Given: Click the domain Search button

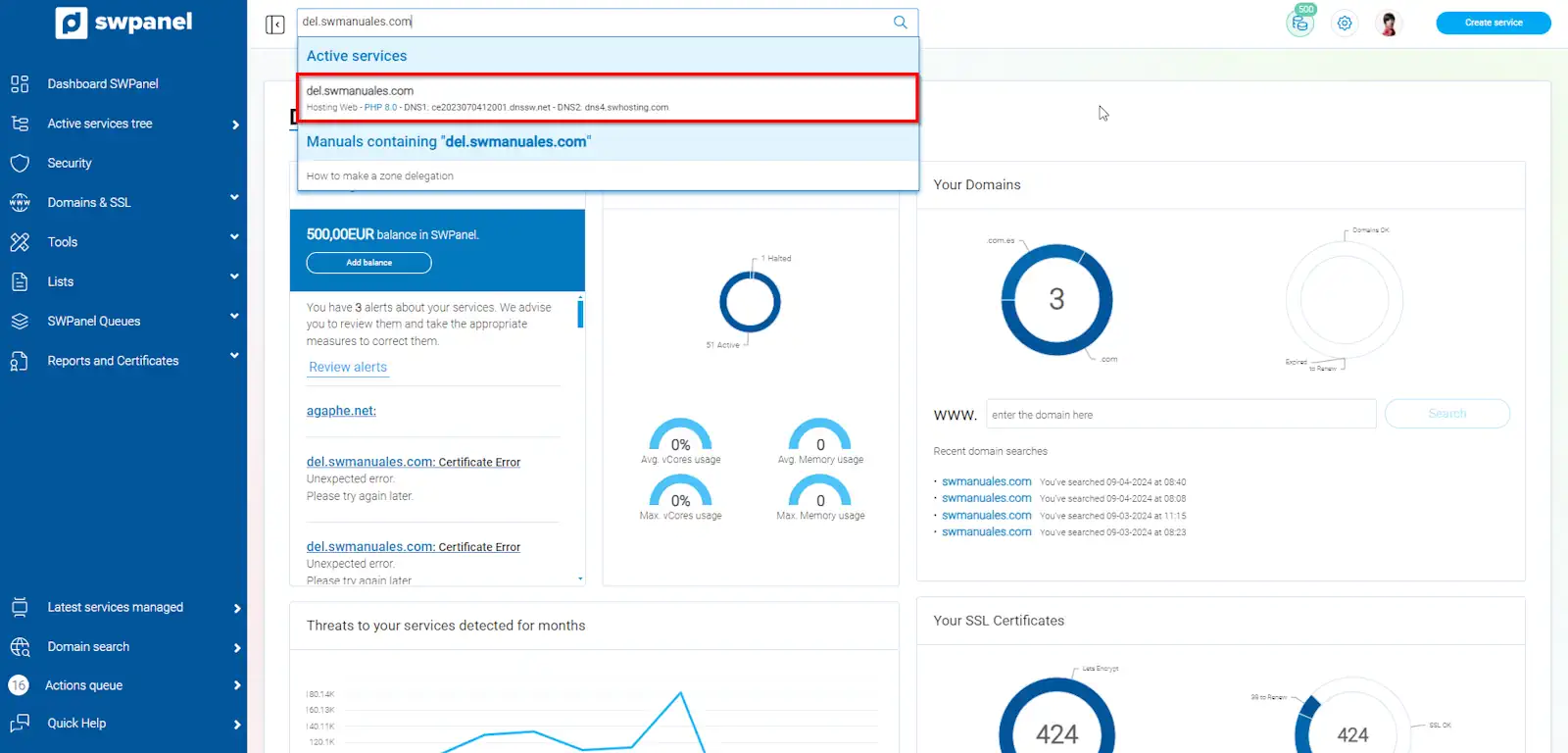Looking at the screenshot, I should [x=1447, y=414].
